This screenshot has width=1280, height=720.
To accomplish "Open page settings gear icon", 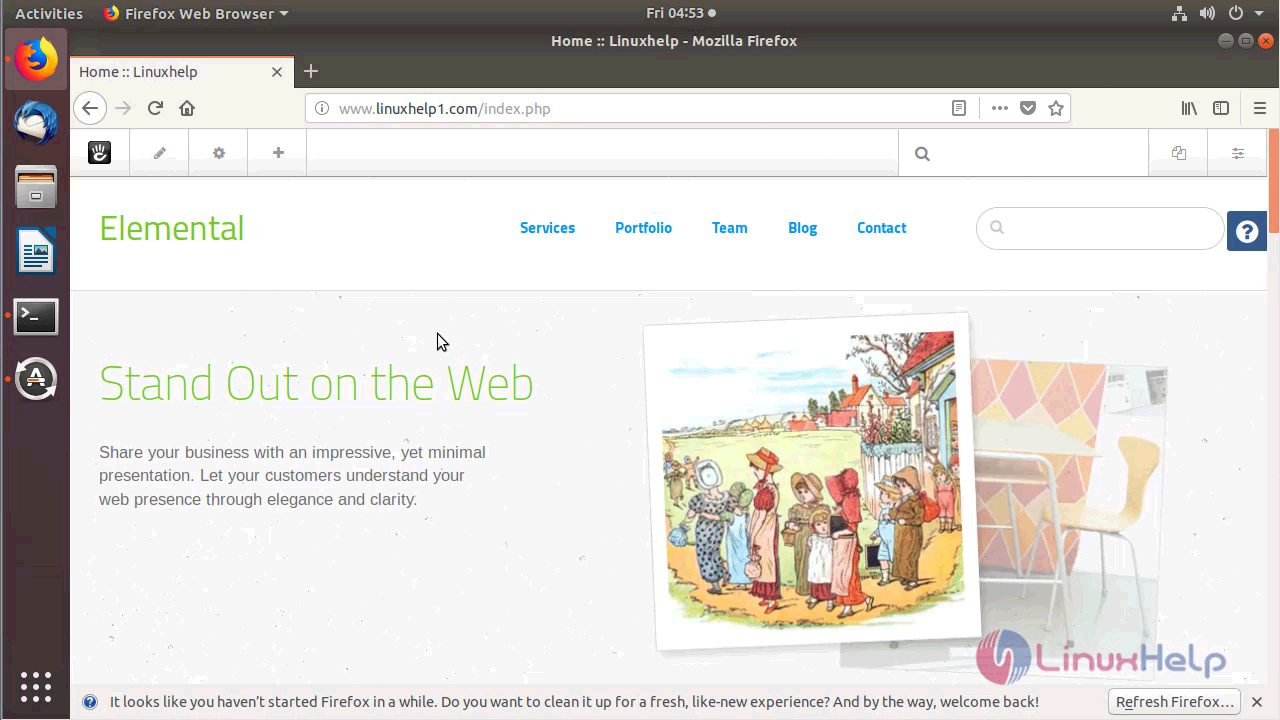I will tap(218, 153).
